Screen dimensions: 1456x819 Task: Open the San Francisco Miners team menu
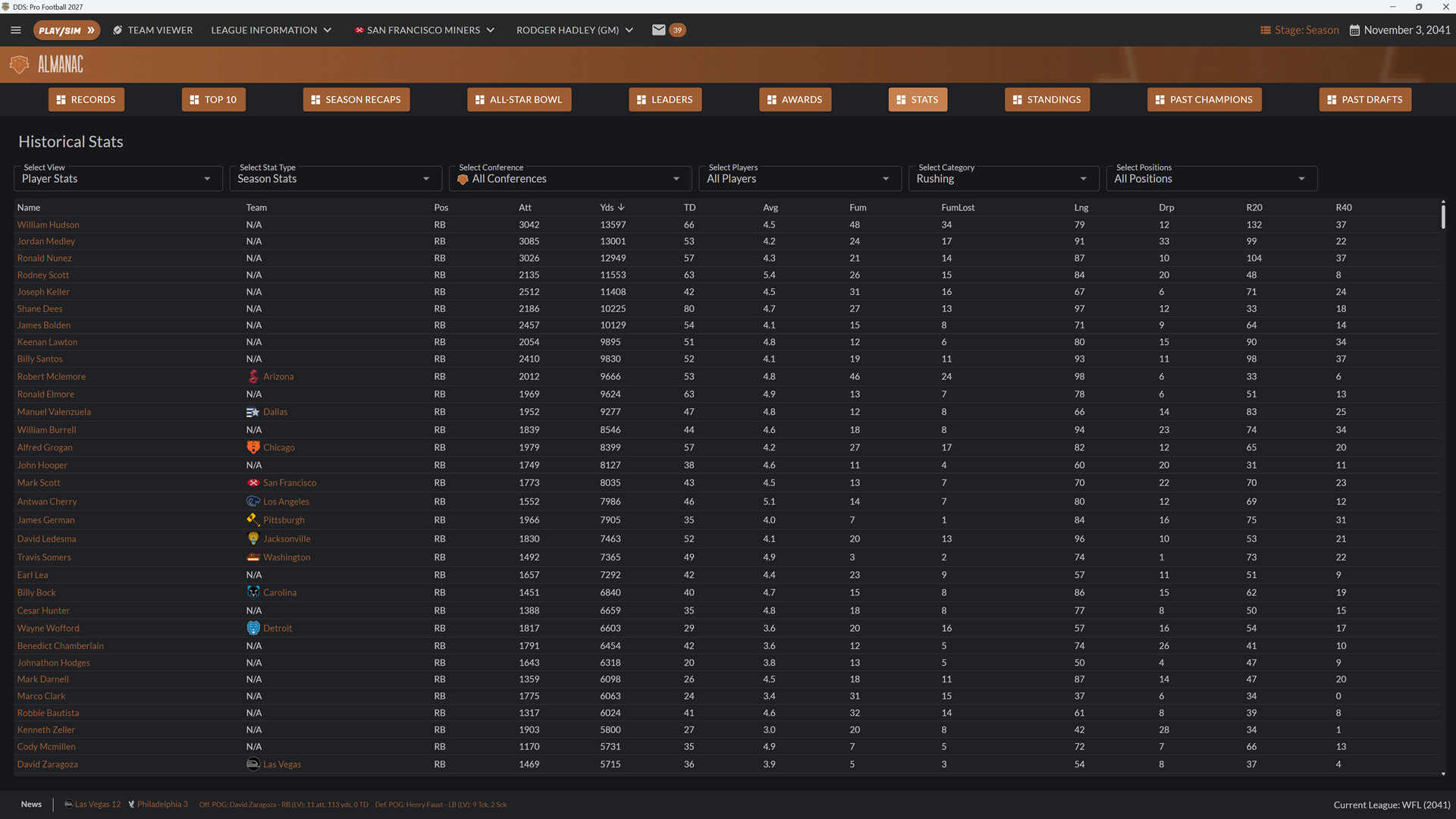pos(425,30)
